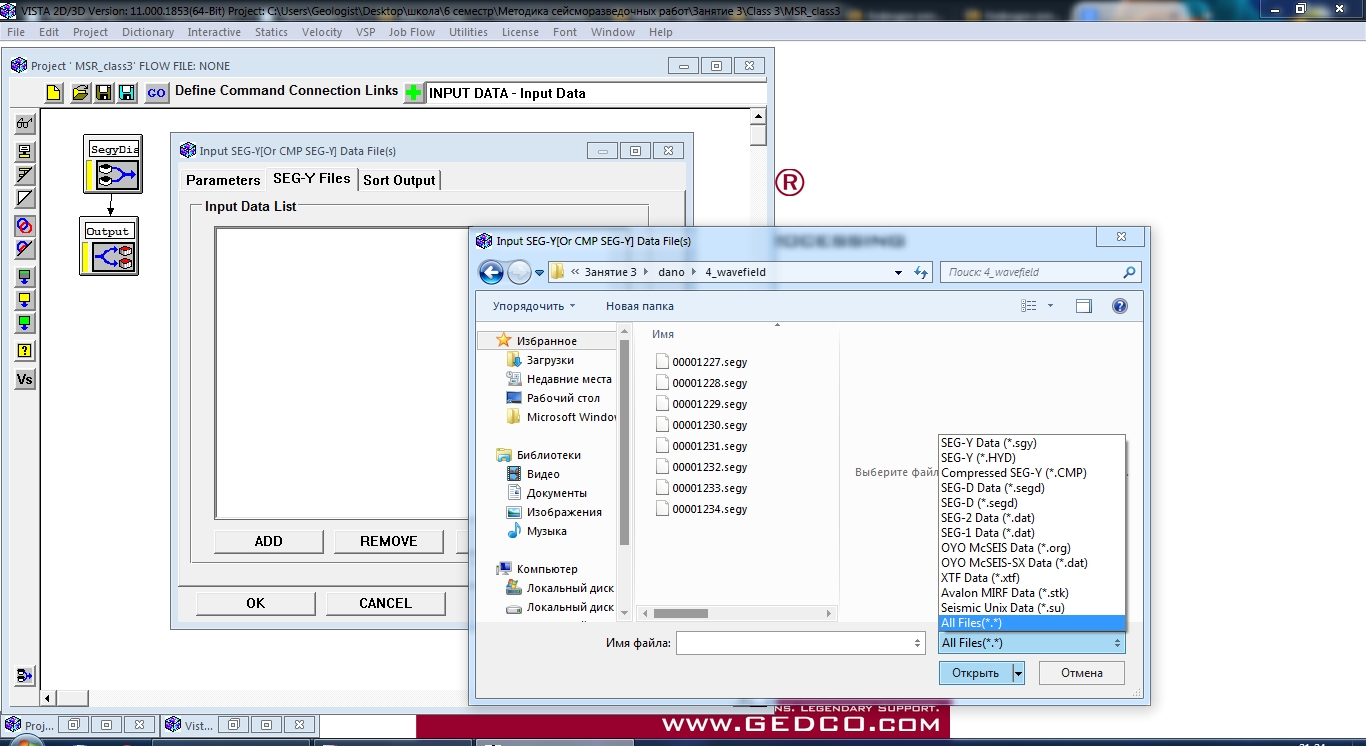The image size is (1366, 746).
Task: Click the cyan floppy save-as icon
Action: (127, 93)
